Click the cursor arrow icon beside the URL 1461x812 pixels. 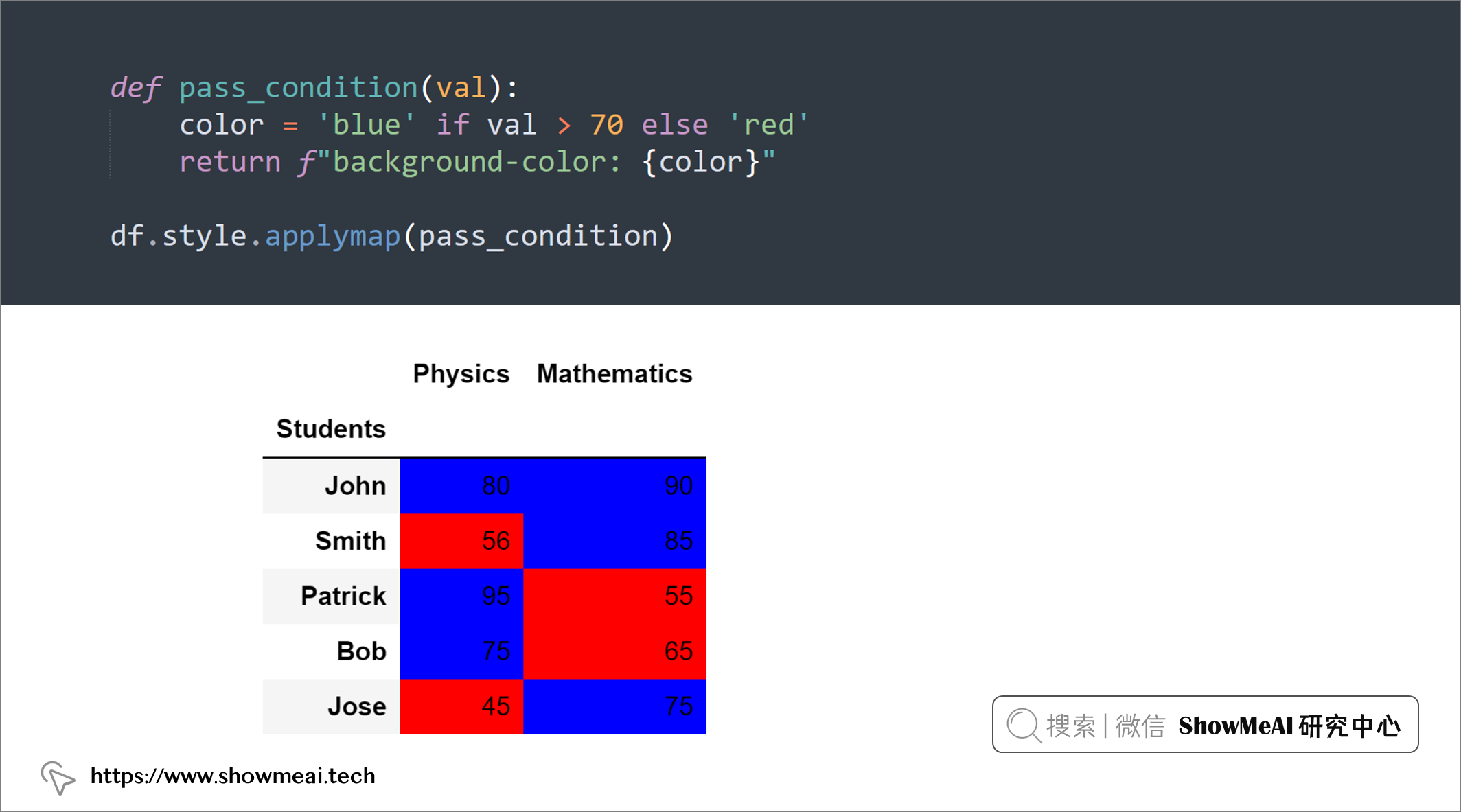58,777
